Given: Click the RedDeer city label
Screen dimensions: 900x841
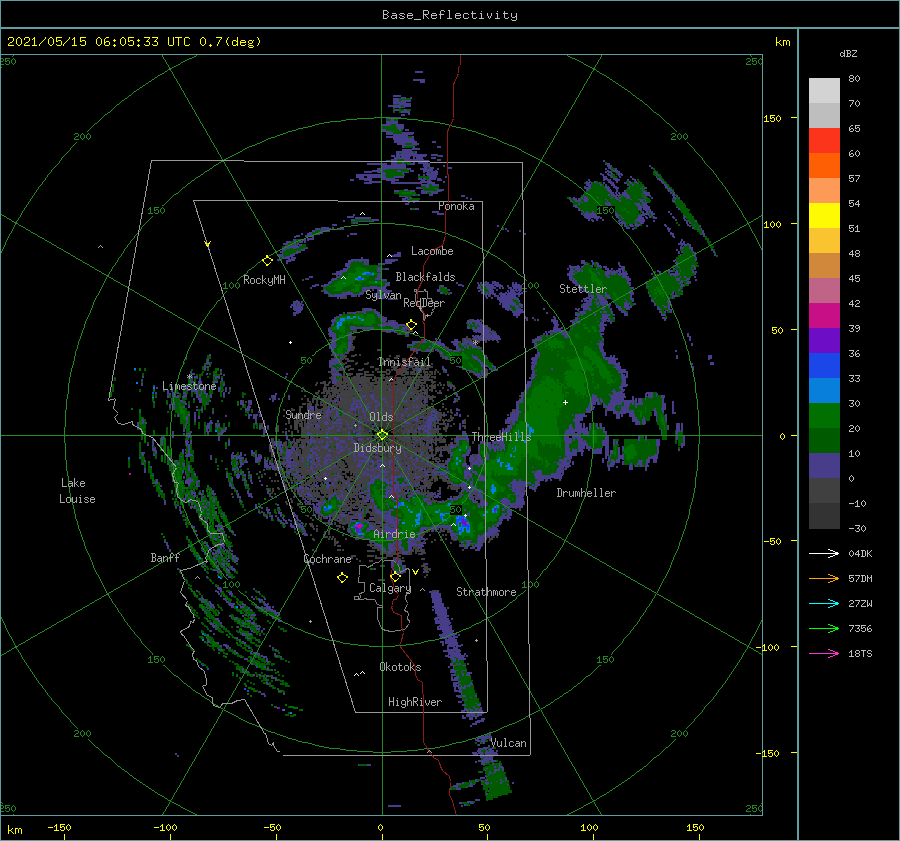Looking at the screenshot, I should coord(424,303).
